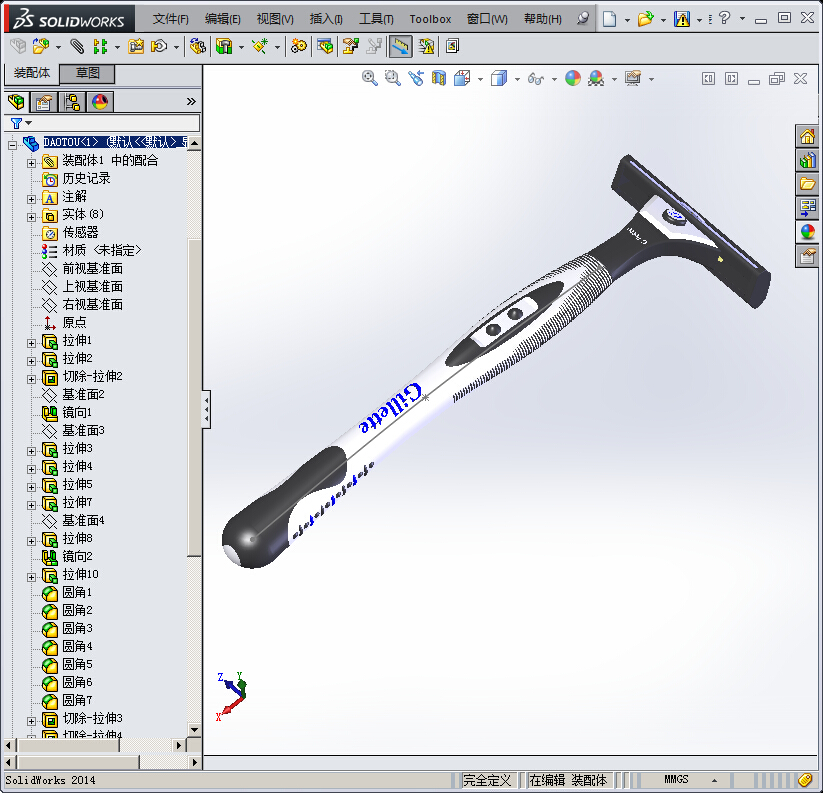Open the FeatureManager design tree tab
This screenshot has height=793, width=823.
click(x=16, y=102)
